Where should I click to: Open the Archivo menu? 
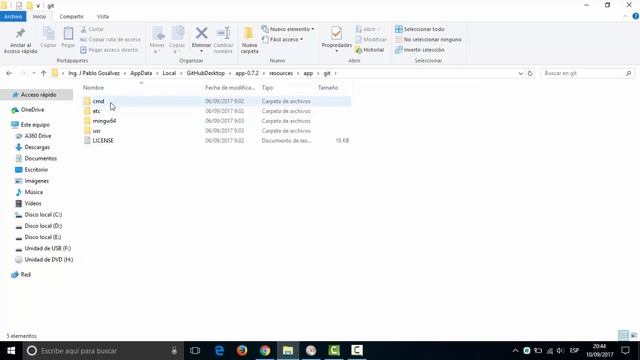13,17
